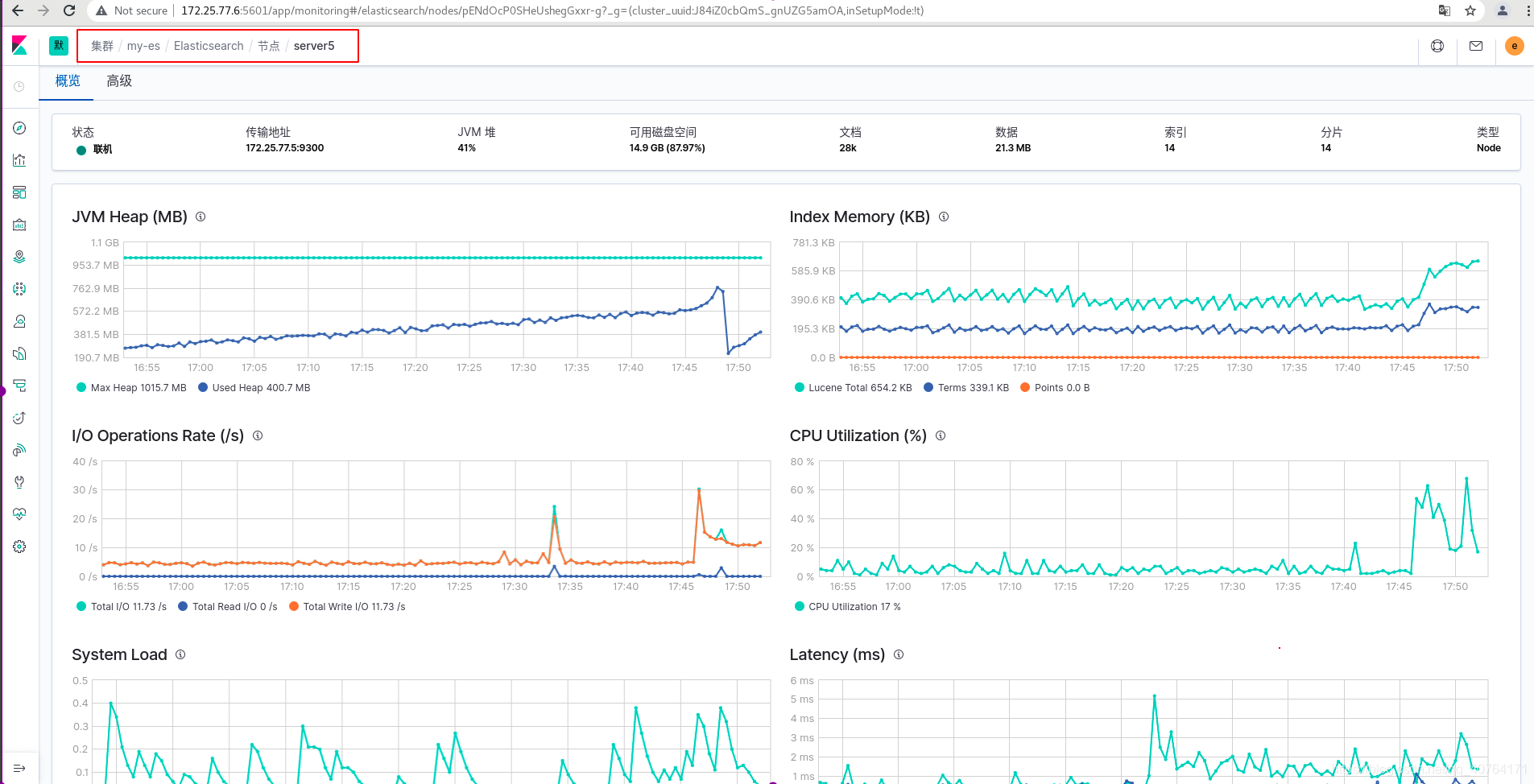Go to the 集群 breadcrumb
Viewport: 1534px width, 784px height.
(x=102, y=46)
